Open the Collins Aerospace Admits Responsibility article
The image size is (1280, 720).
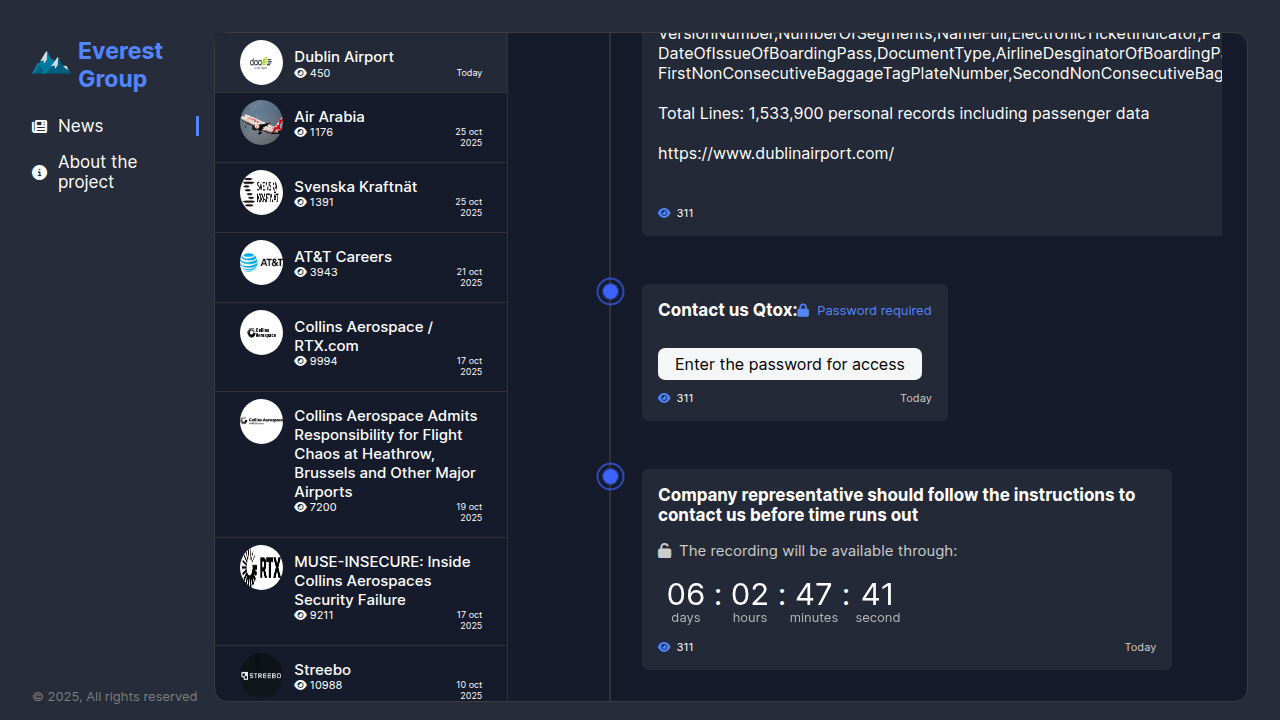(x=385, y=454)
